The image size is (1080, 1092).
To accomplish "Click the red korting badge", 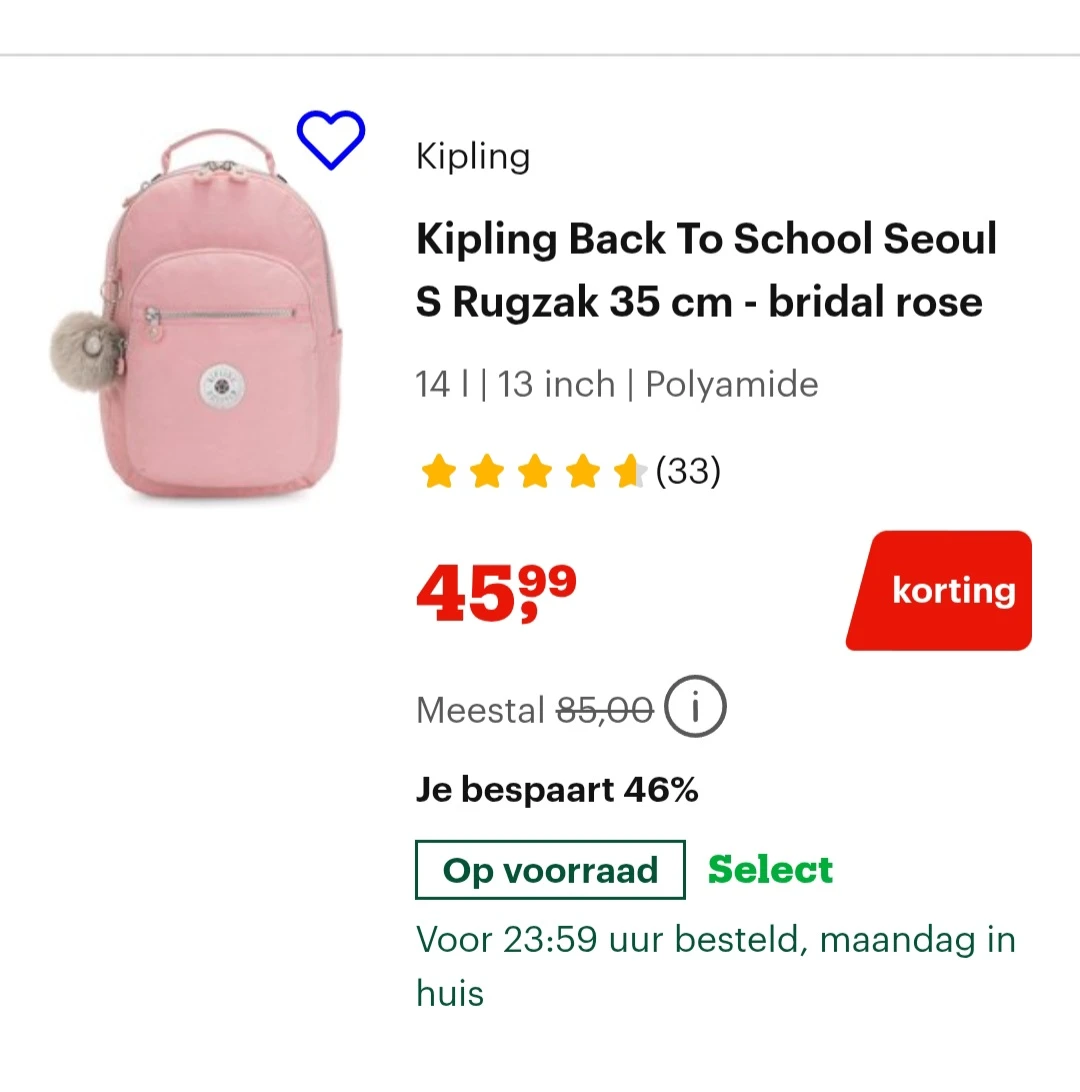I will click(x=940, y=590).
